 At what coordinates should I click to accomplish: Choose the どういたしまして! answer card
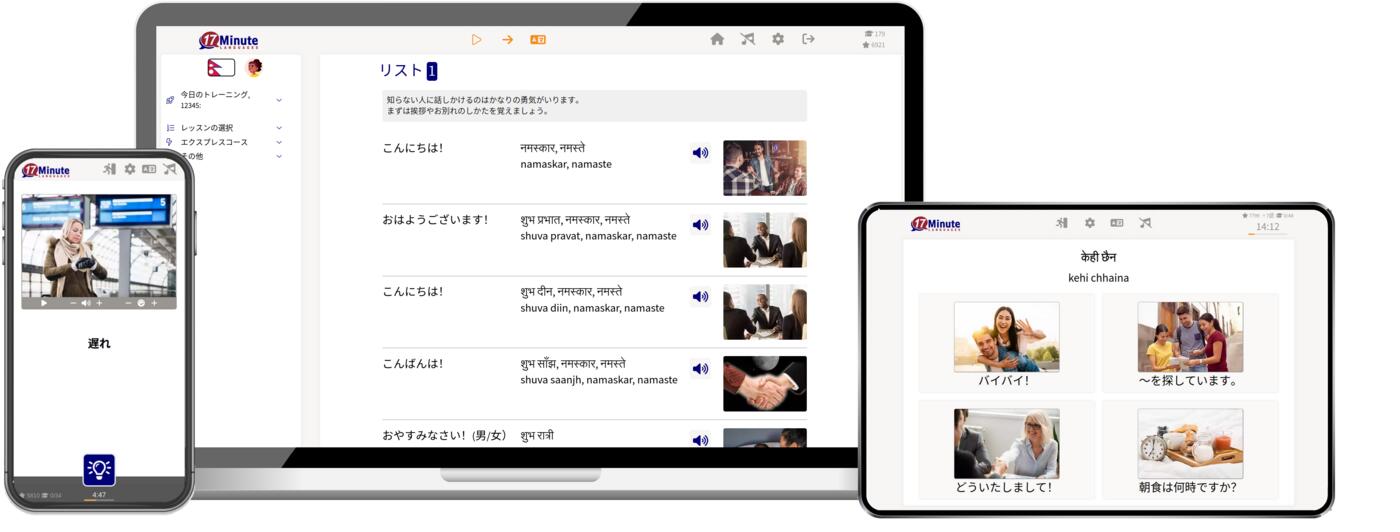1006,450
